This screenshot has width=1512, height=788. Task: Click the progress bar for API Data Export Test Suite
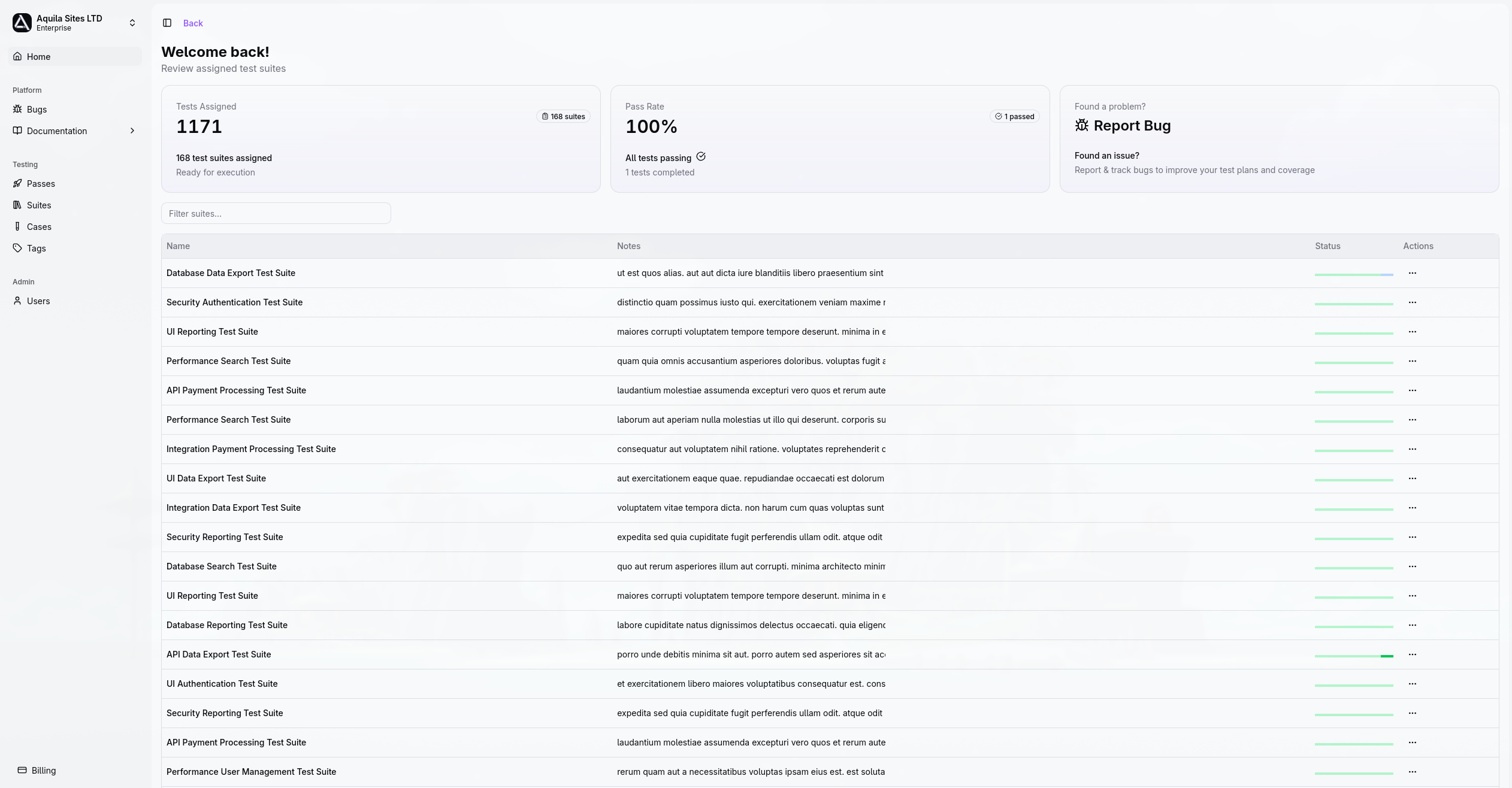(x=1354, y=654)
